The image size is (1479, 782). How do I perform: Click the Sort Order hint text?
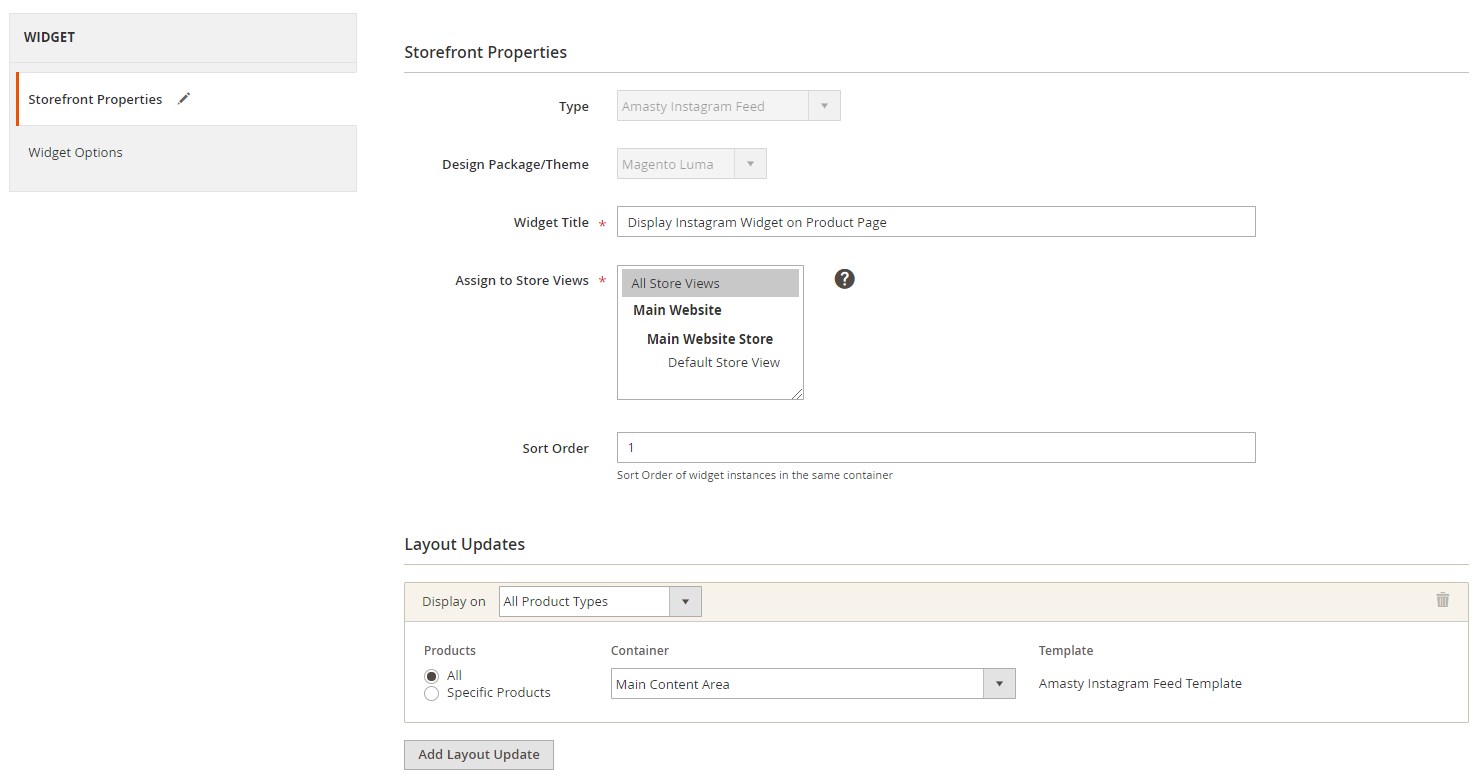(755, 475)
